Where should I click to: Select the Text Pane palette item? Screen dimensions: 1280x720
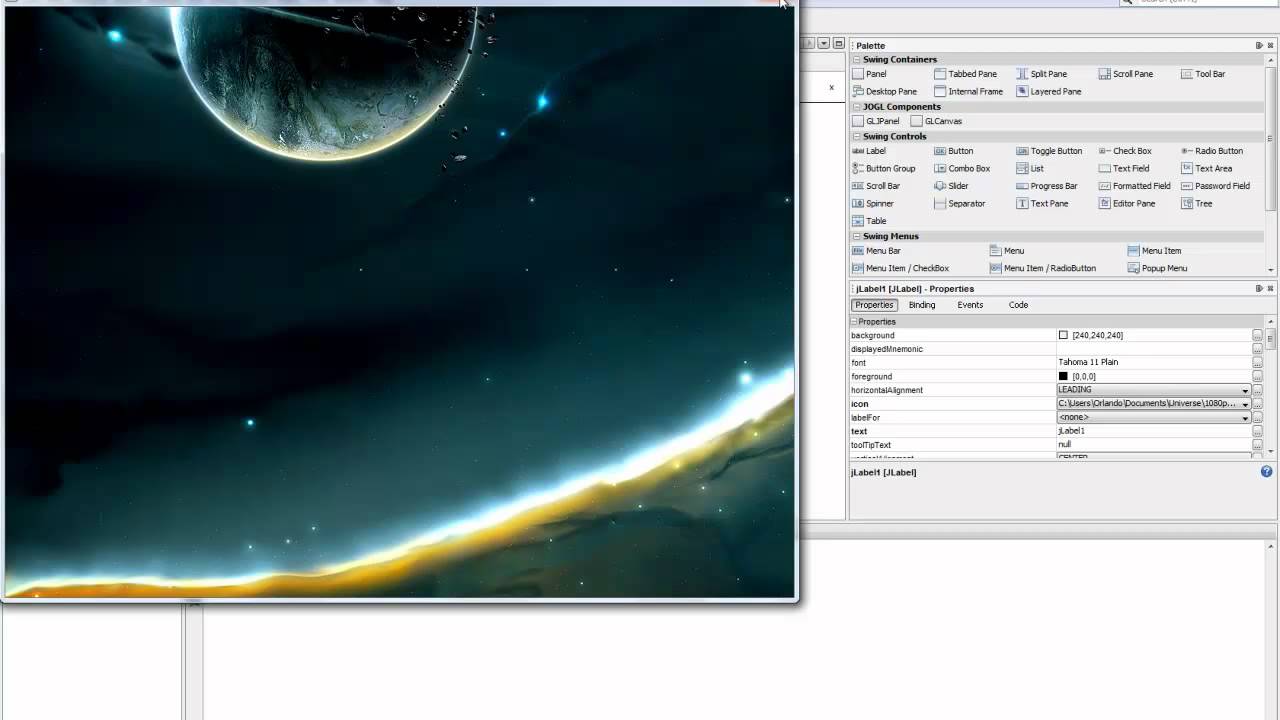(1042, 203)
